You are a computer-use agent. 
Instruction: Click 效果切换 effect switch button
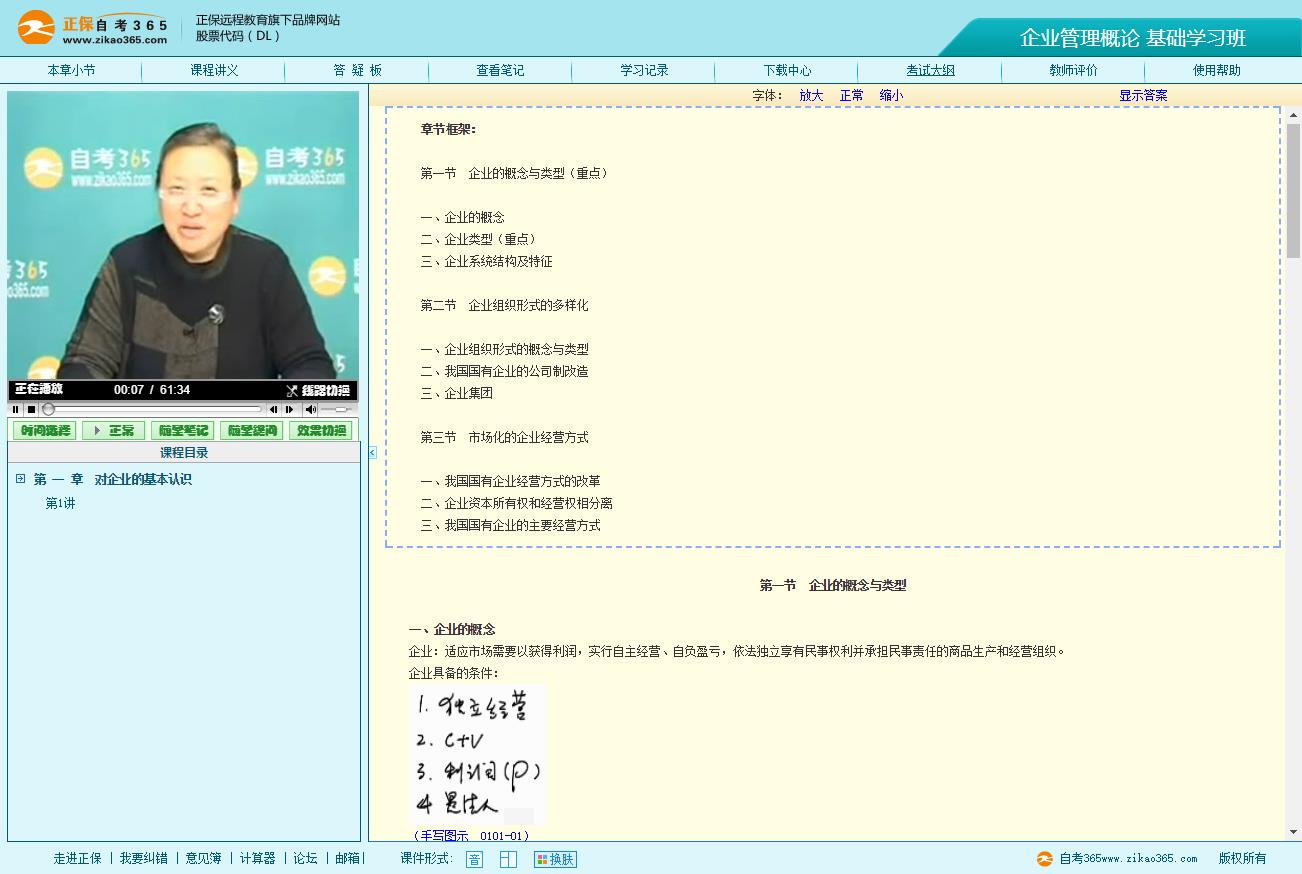point(320,430)
